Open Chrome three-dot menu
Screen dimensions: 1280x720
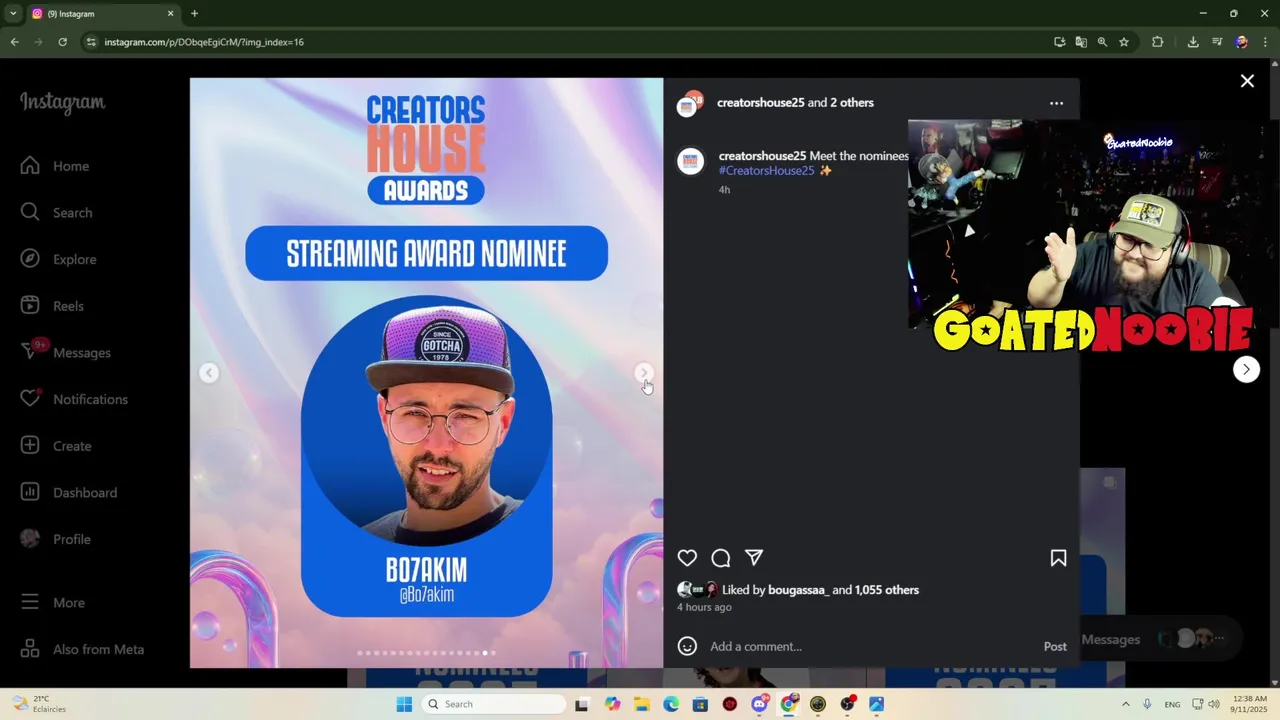click(1265, 42)
